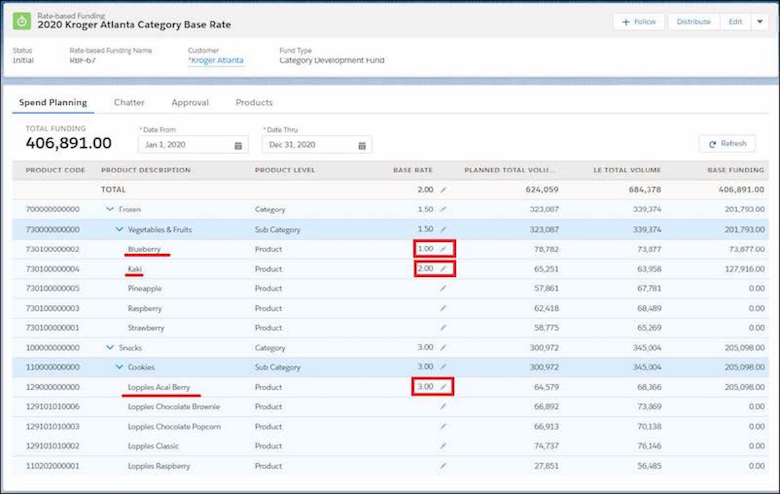The width and height of the screenshot is (780, 494).
Task: Edit Lopples Acai Berry base rate pencil
Action: tap(443, 387)
